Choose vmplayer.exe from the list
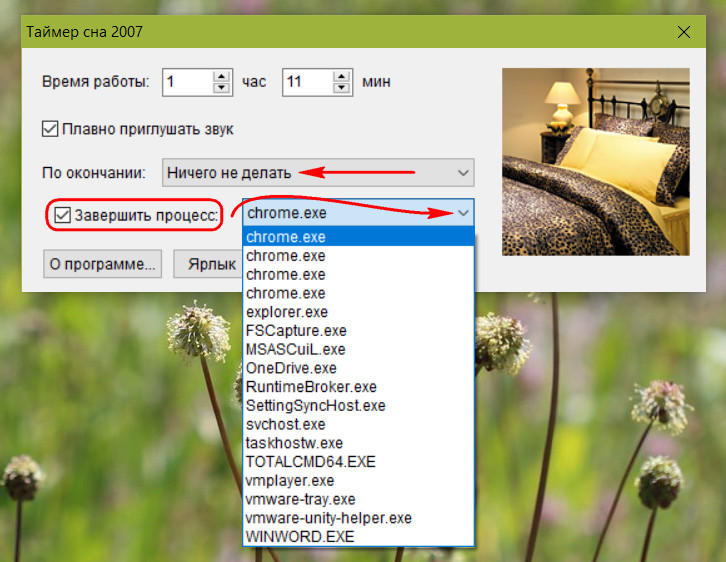Image resolution: width=726 pixels, height=562 pixels. [358, 481]
